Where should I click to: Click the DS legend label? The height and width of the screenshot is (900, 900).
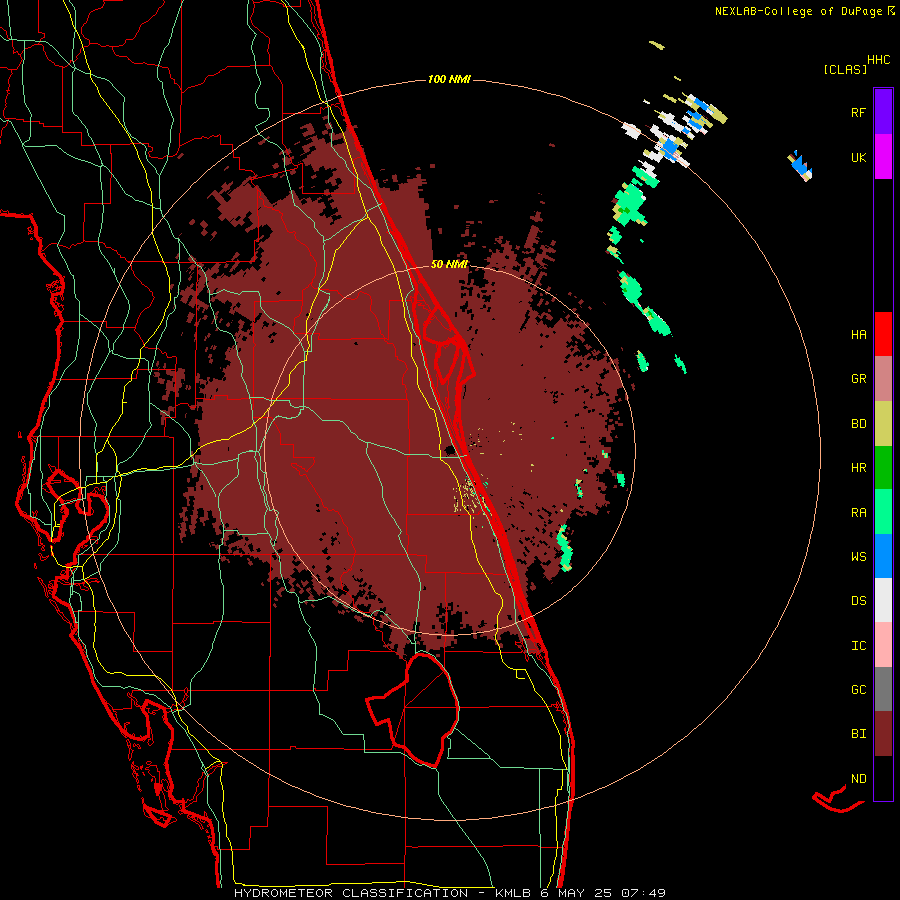click(x=858, y=601)
